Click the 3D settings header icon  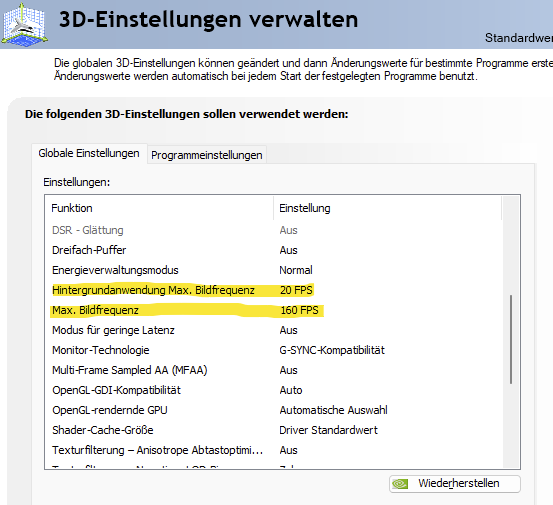(x=24, y=25)
